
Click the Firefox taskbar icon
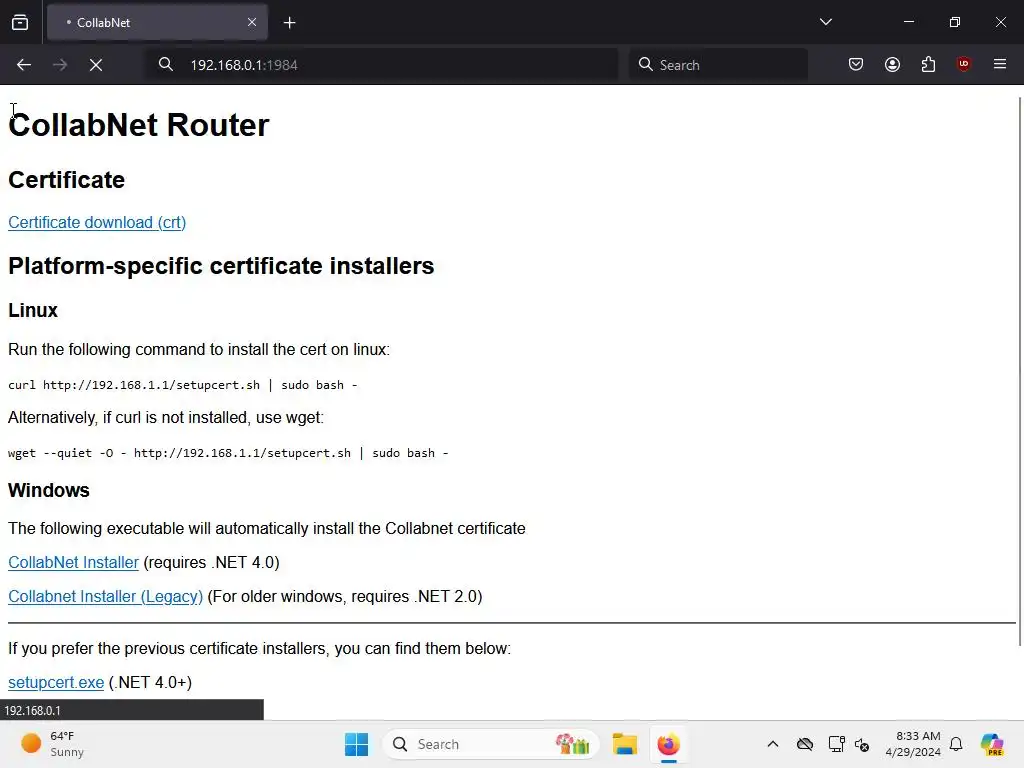(668, 744)
